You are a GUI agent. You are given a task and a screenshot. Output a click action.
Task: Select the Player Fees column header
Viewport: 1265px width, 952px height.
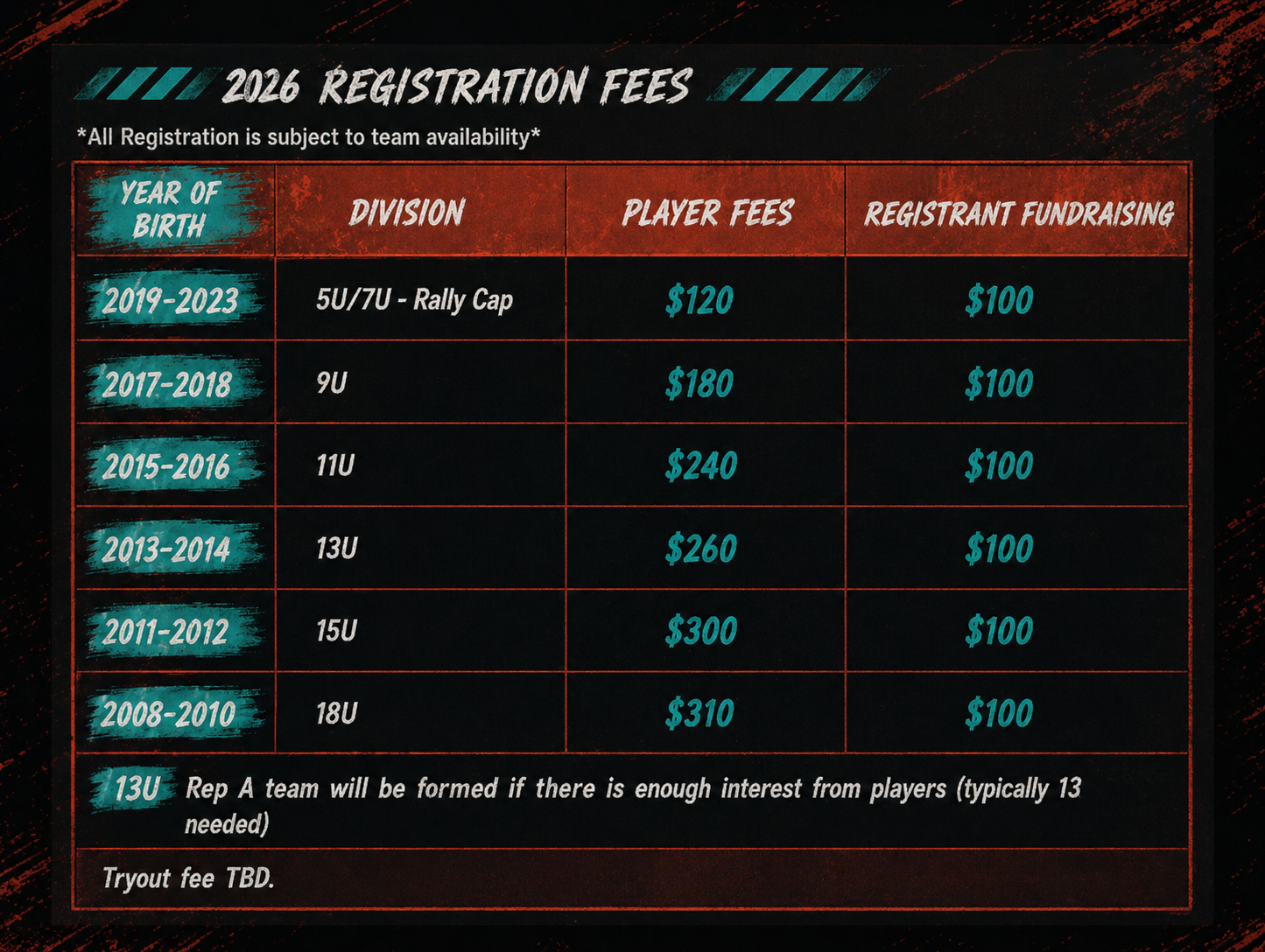click(x=707, y=213)
